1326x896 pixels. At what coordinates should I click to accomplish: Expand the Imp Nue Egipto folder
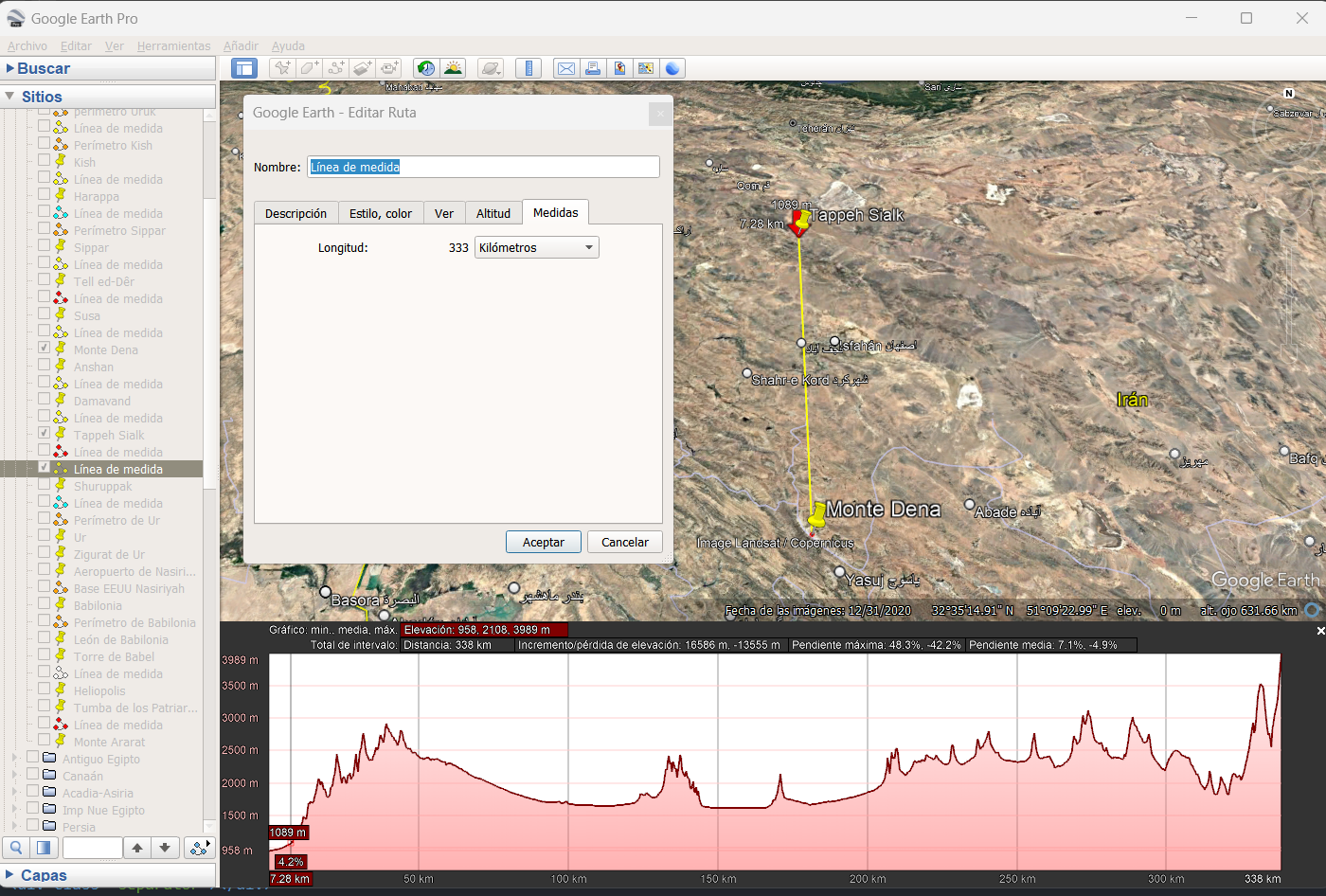click(14, 809)
